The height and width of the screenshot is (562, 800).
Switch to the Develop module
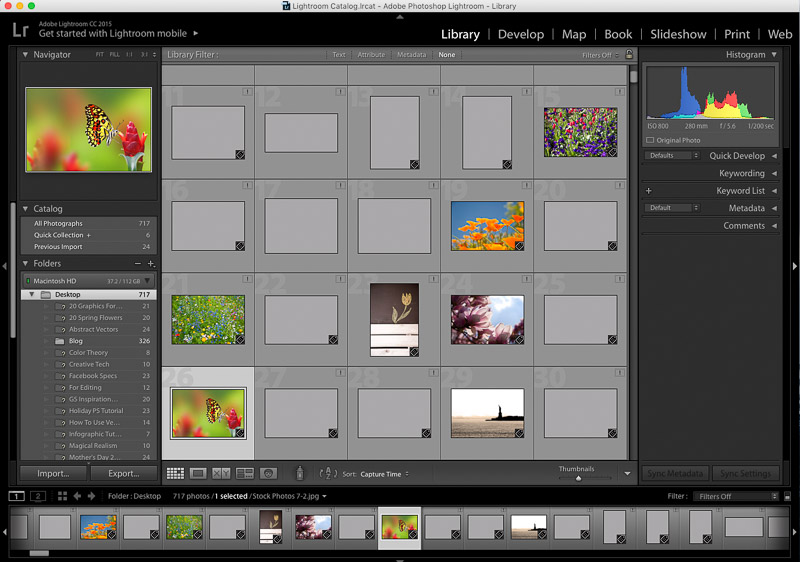(x=520, y=34)
